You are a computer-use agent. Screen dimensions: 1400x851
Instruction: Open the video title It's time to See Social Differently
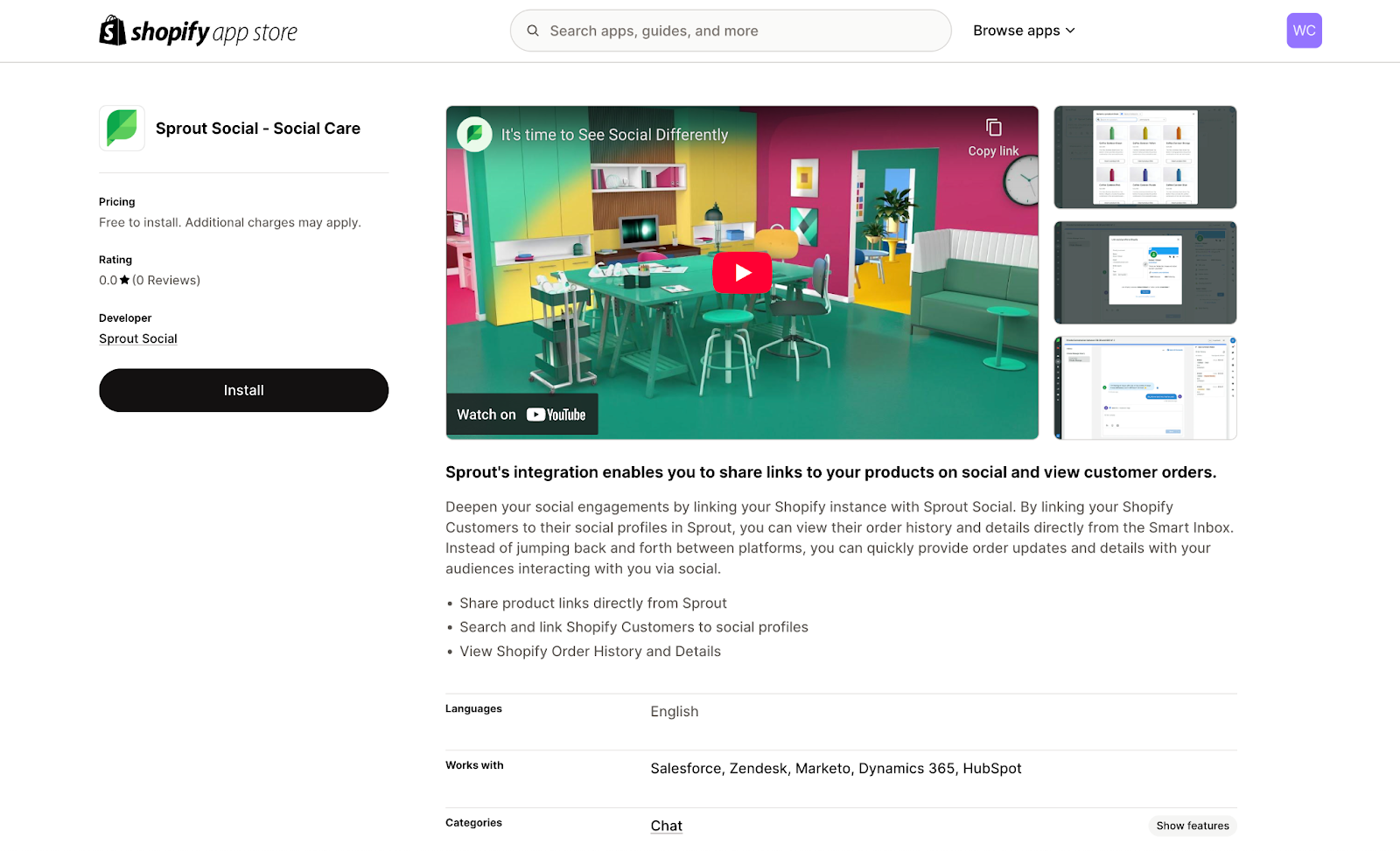click(614, 135)
